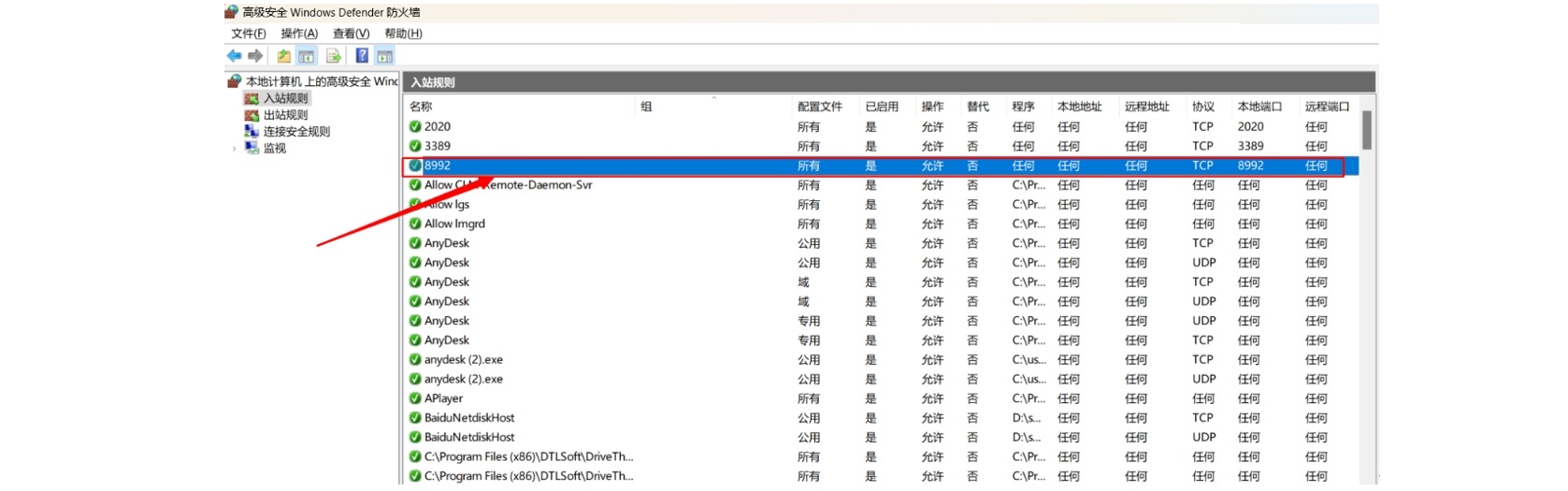This screenshot has height=491, width=1568.
Task: Select the APlayer rule row
Action: pos(443,398)
